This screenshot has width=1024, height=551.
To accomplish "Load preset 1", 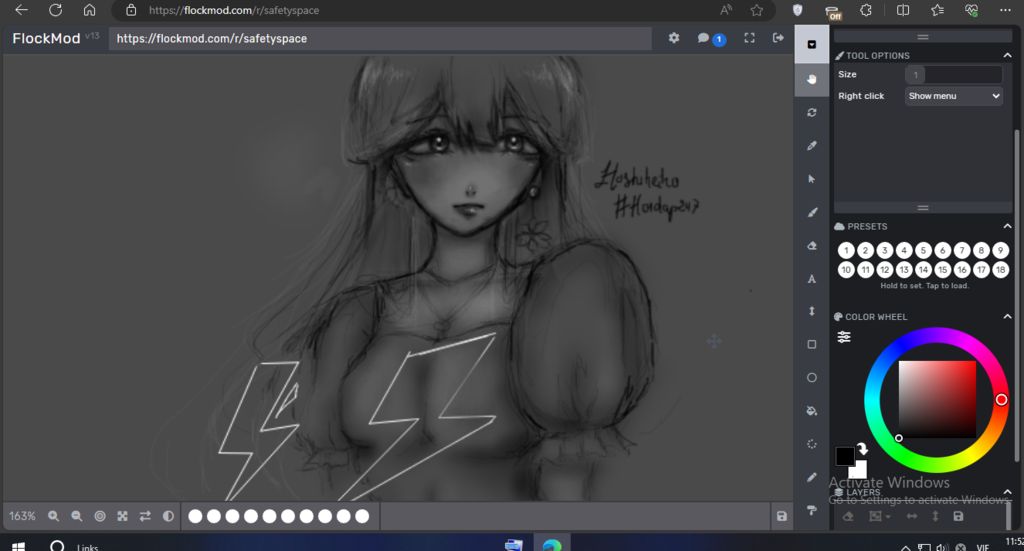I will tap(846, 251).
